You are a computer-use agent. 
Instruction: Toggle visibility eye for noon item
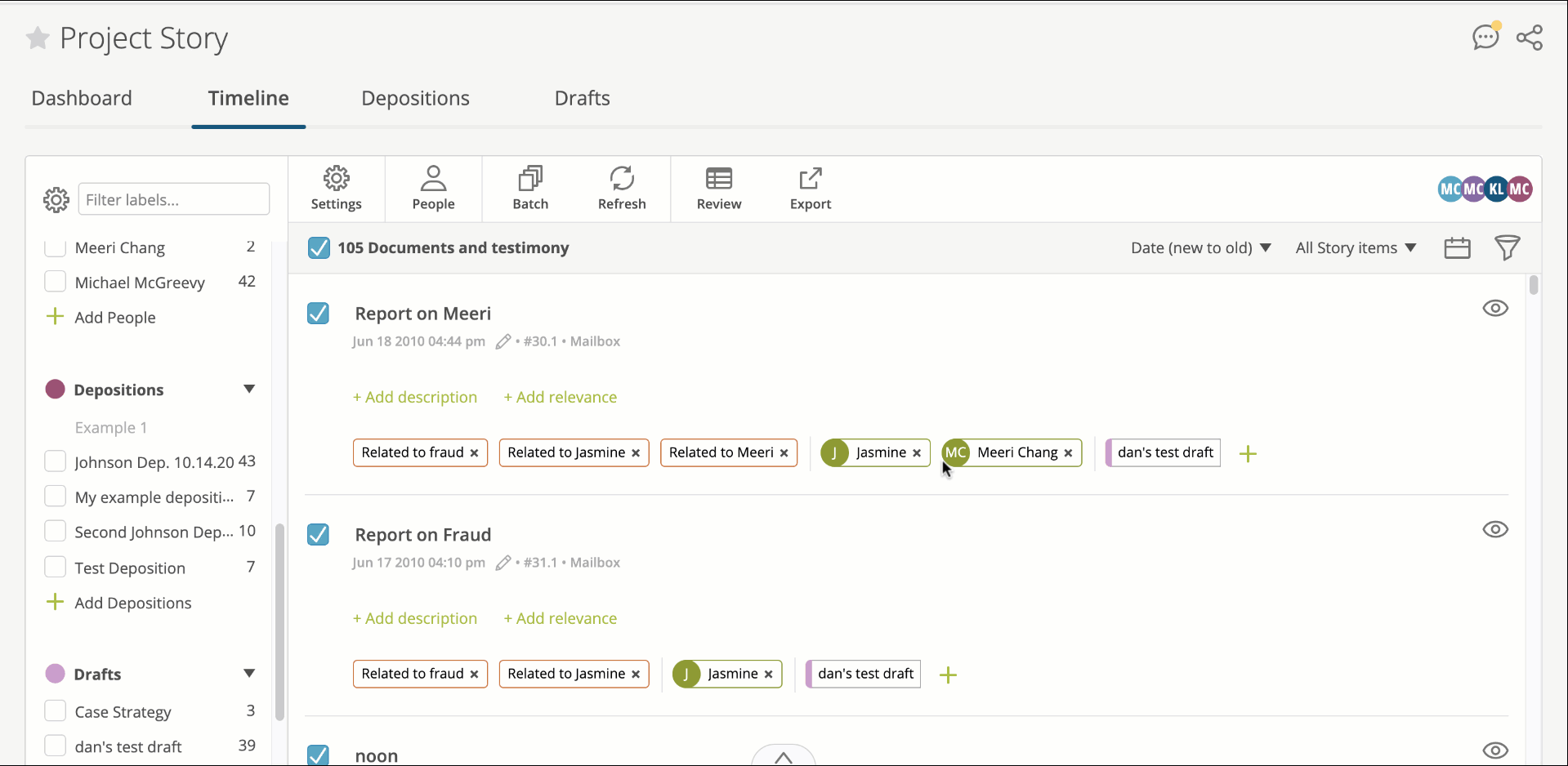[1495, 750]
